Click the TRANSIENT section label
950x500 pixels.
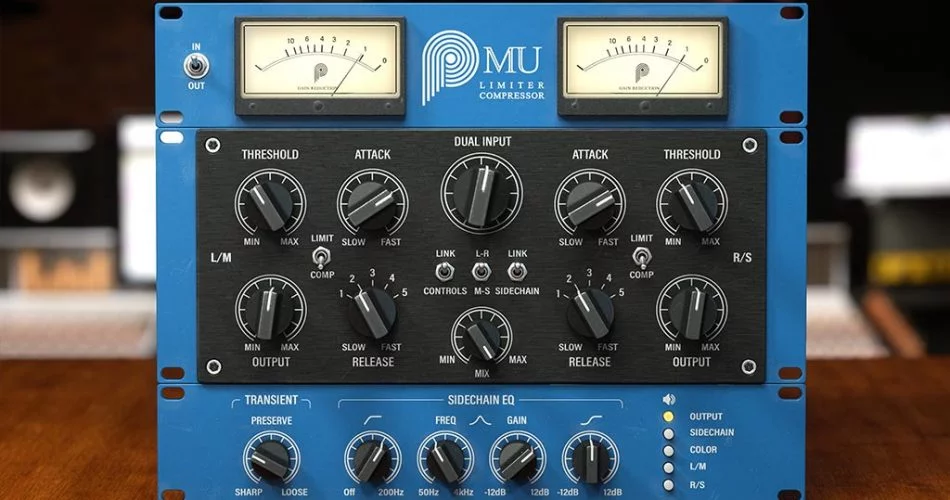(x=271, y=400)
